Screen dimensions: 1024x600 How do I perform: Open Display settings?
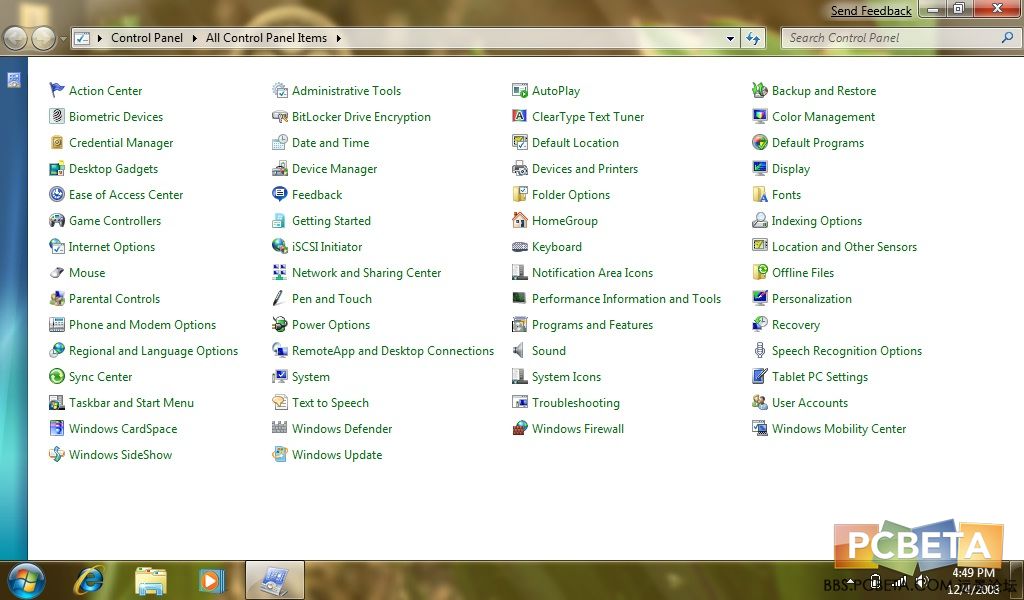(789, 168)
